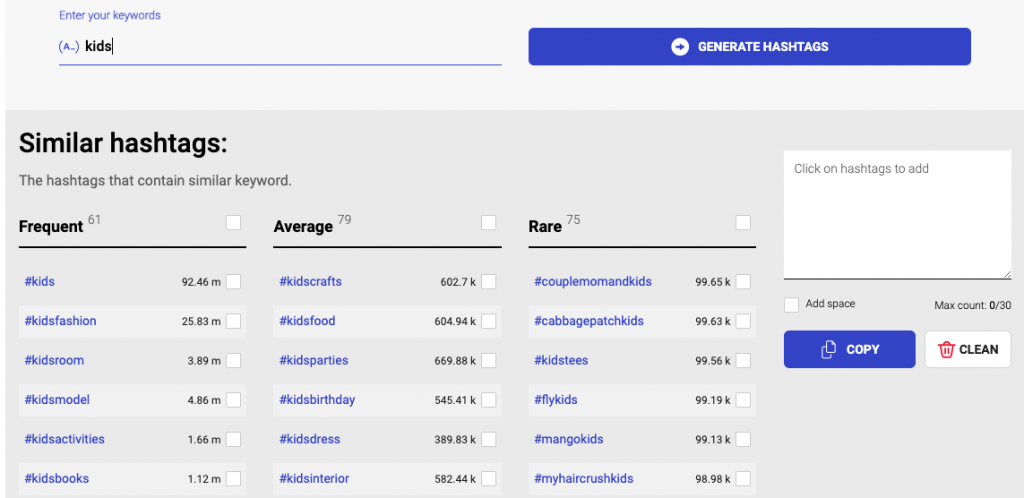Click the 602.7 k count value
The width and height of the screenshot is (1024, 498).
[458, 283]
